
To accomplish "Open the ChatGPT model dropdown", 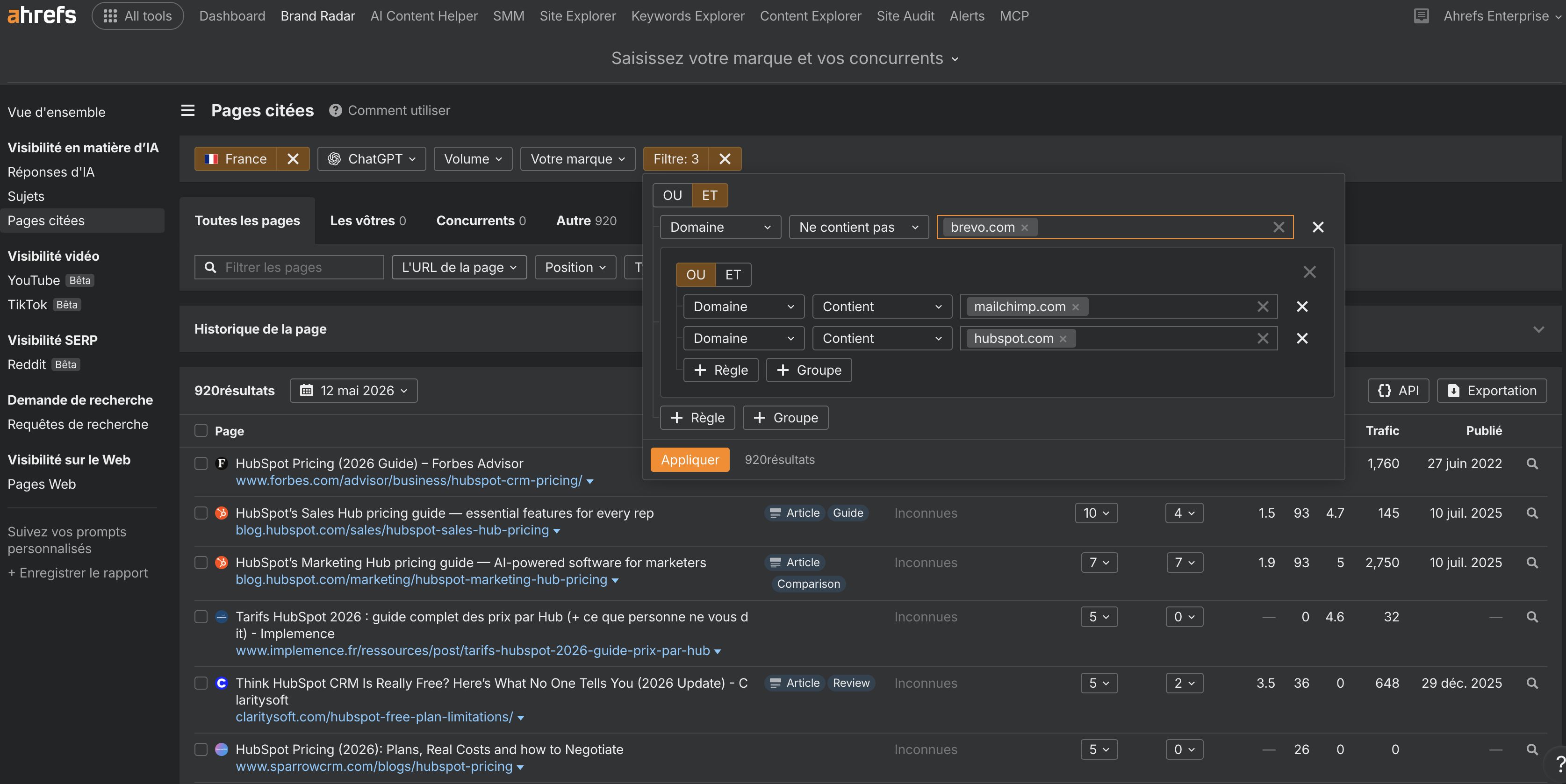I will (x=372, y=159).
